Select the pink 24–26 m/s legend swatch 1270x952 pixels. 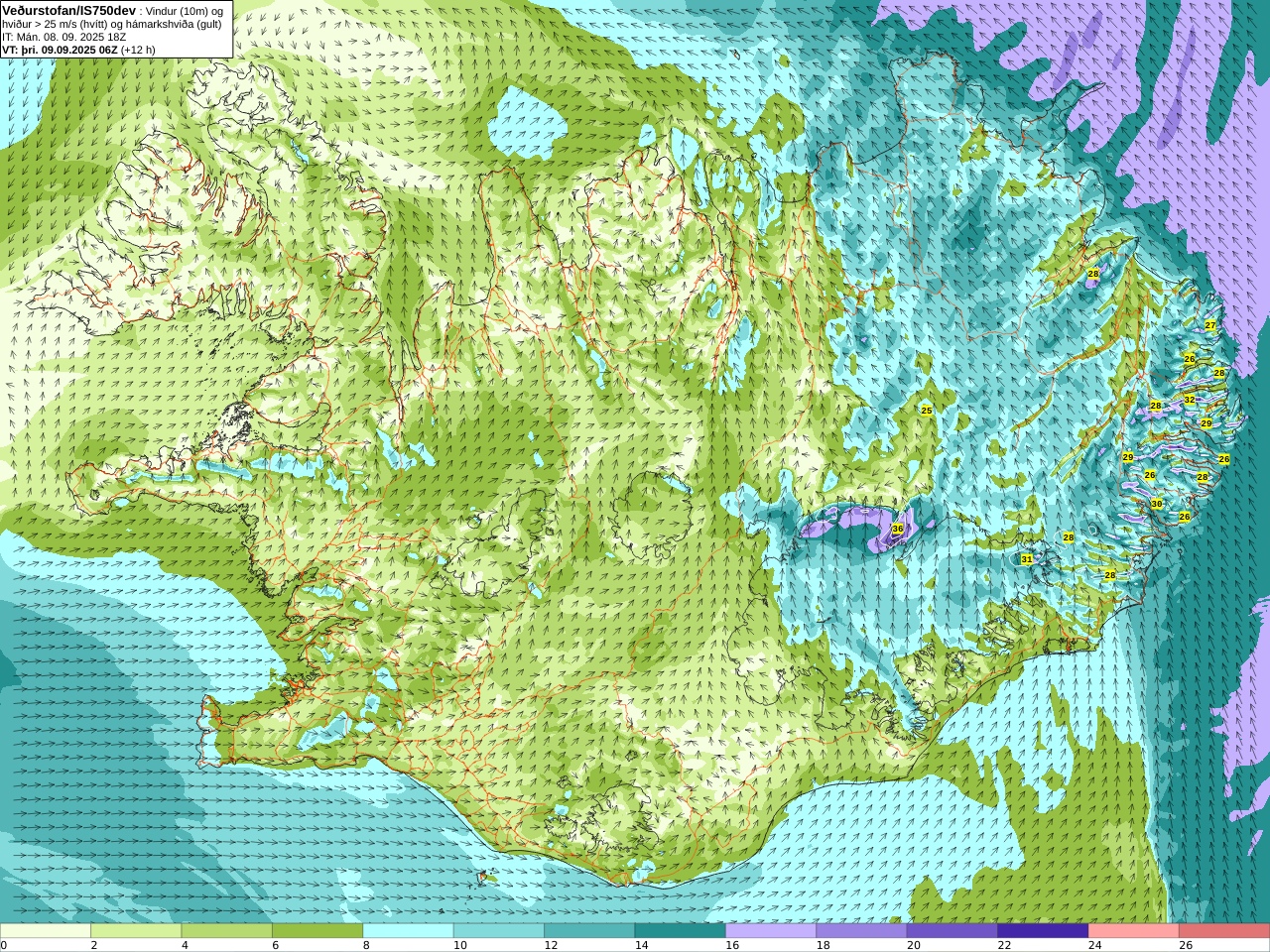[x=1134, y=931]
